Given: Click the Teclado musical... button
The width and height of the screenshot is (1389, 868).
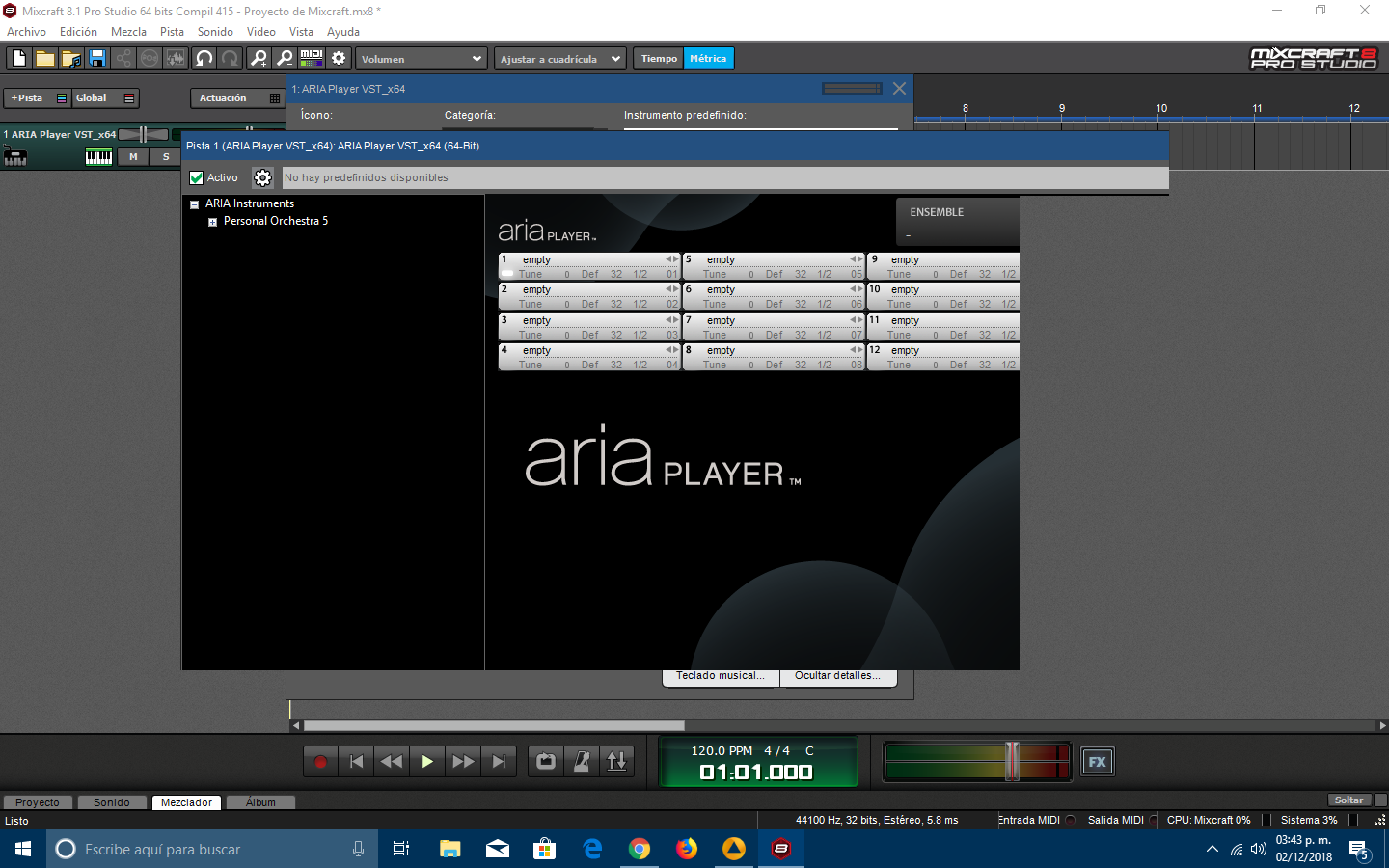Looking at the screenshot, I should point(721,676).
